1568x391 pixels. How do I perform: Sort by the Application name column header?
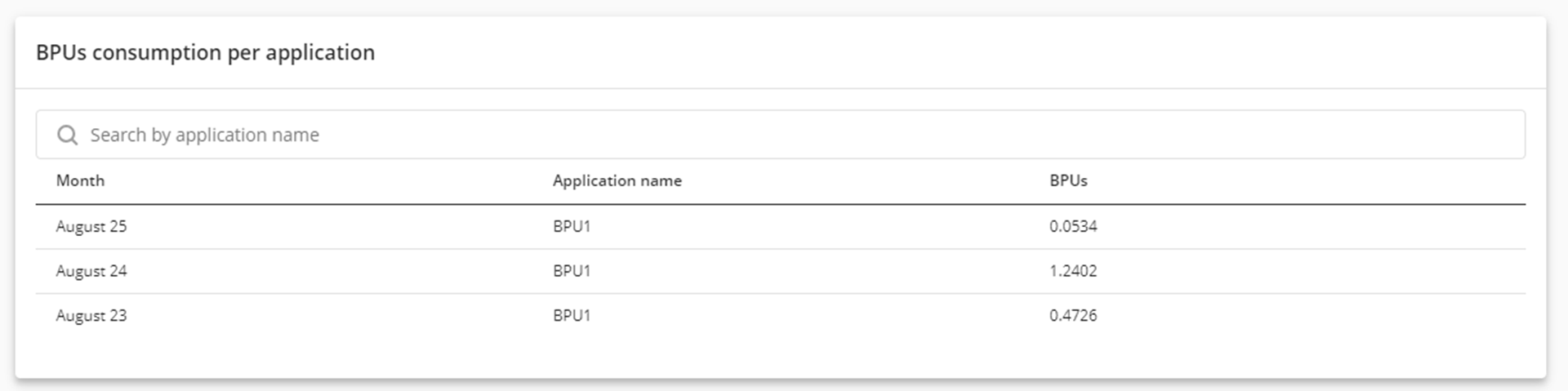[x=617, y=180]
